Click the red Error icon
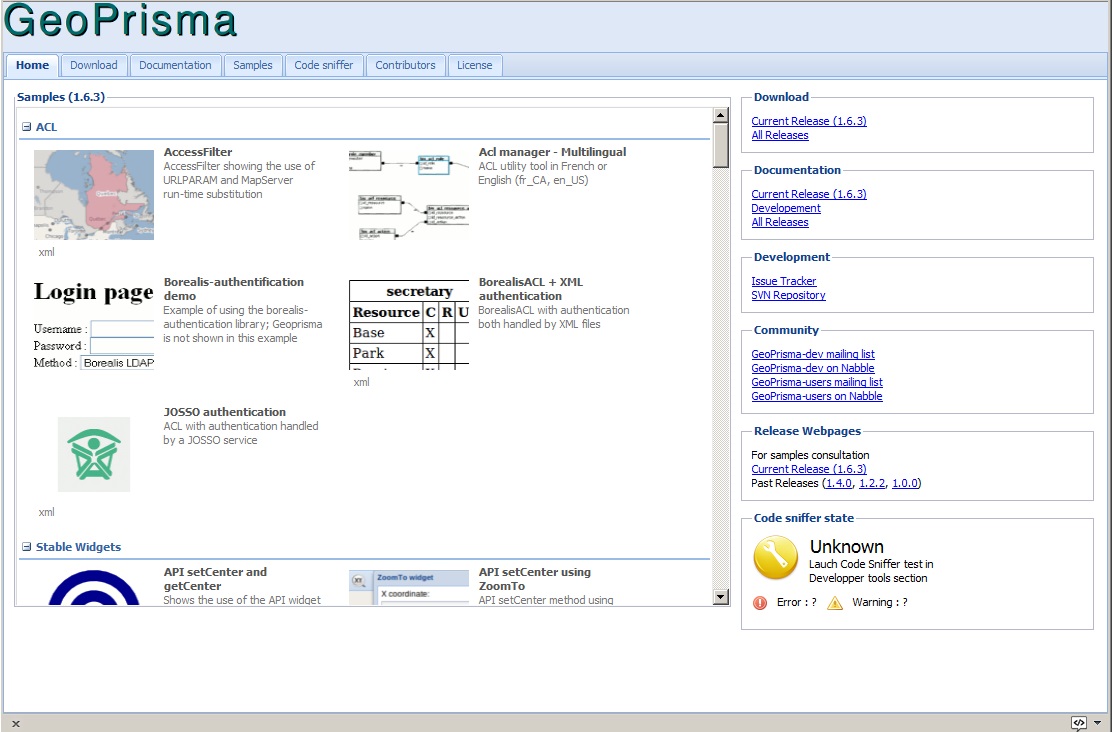 coord(760,603)
